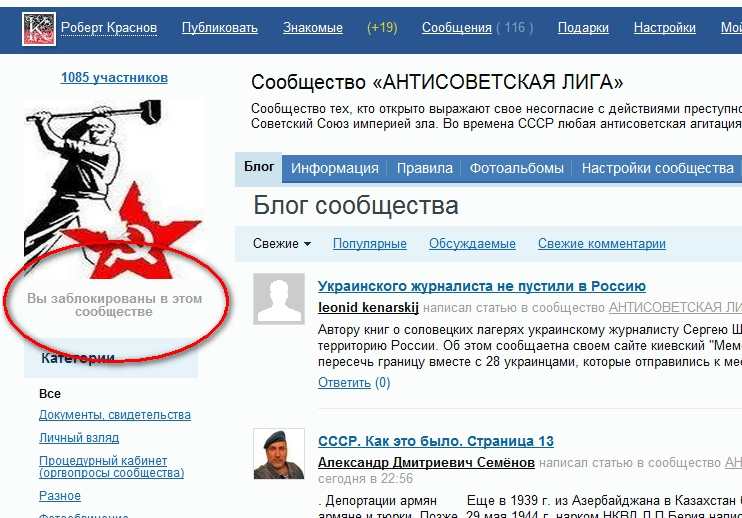Screen dimensions: 742x518
Task: Open article СССР. Как это было. Страница 13
Action: point(436,441)
